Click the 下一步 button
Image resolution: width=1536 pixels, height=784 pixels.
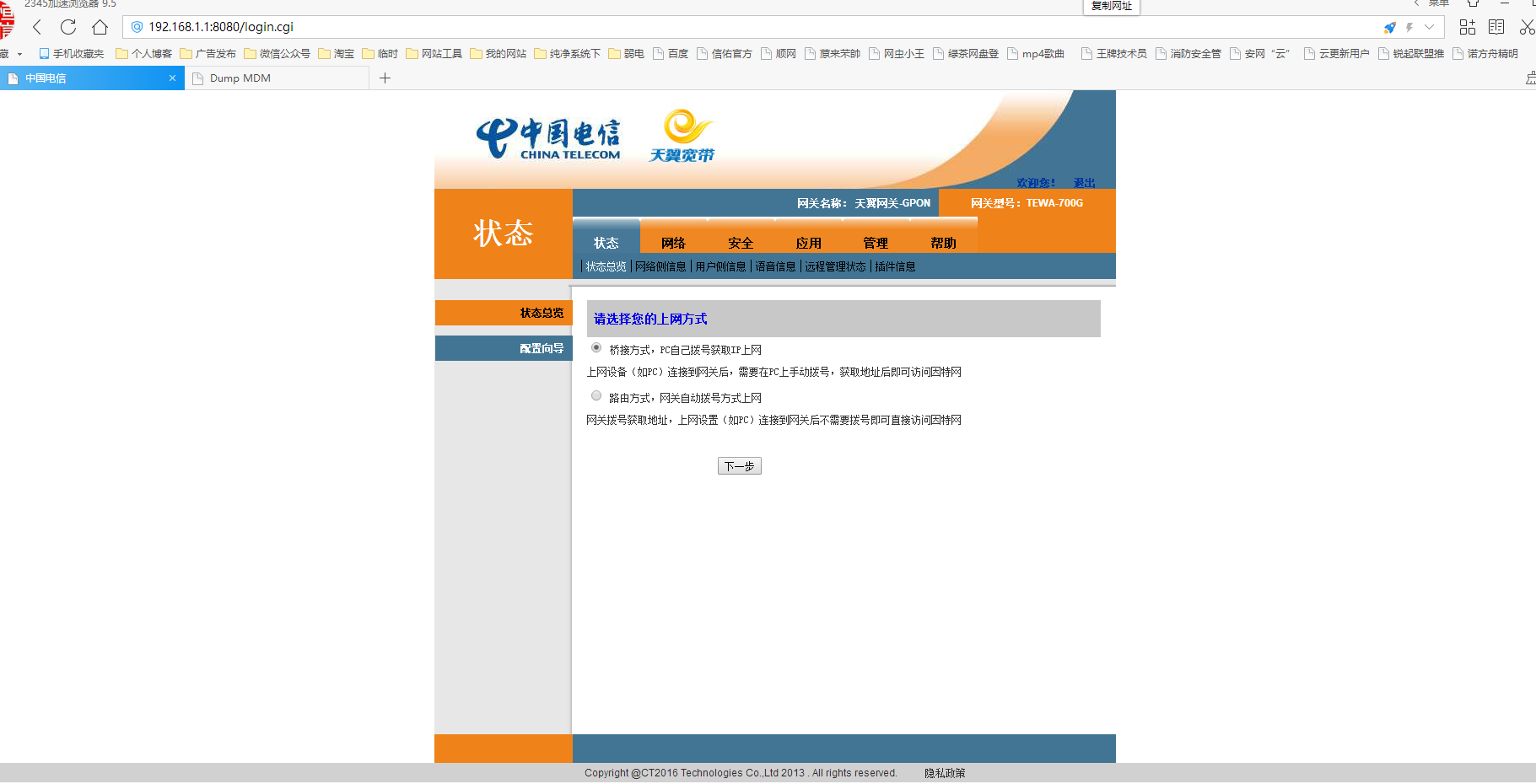pos(739,466)
